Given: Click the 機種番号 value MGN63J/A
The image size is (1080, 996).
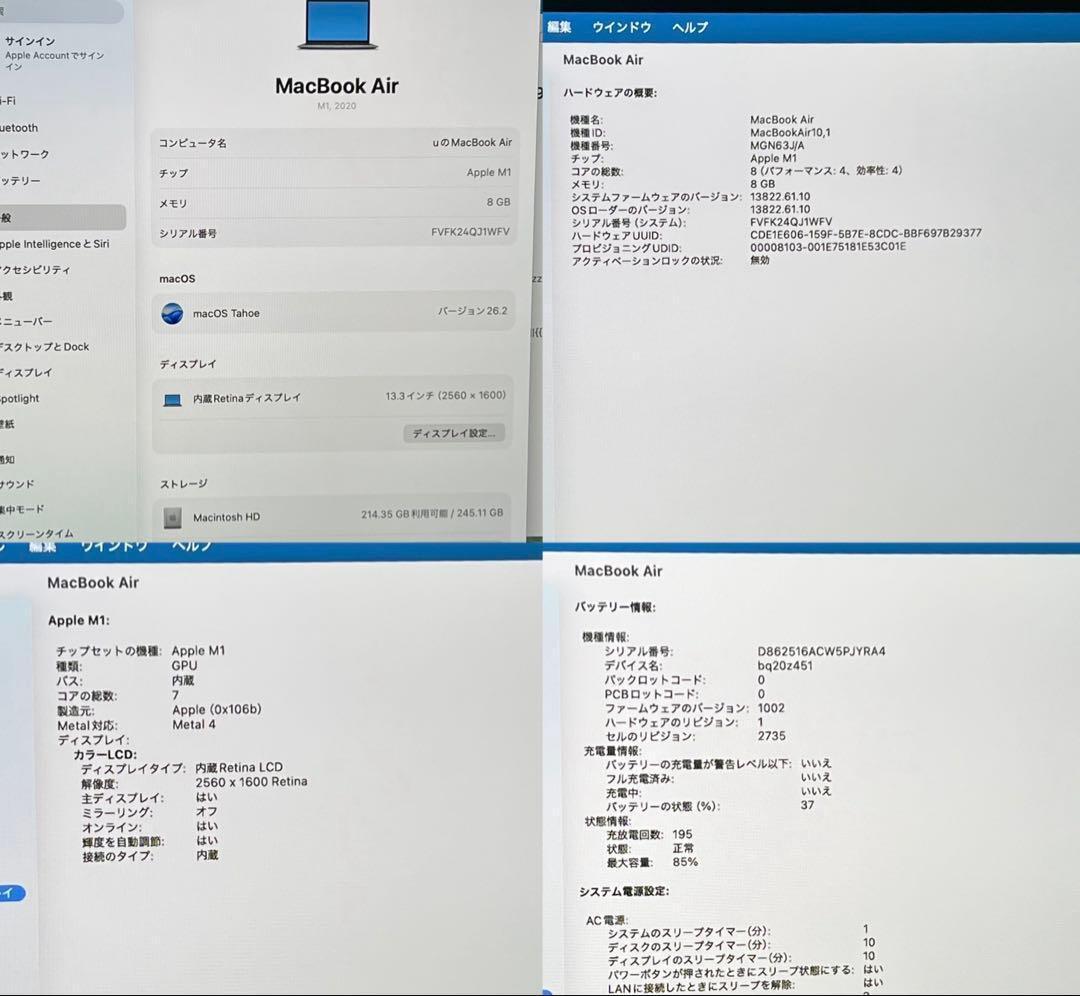Looking at the screenshot, I should click(777, 145).
